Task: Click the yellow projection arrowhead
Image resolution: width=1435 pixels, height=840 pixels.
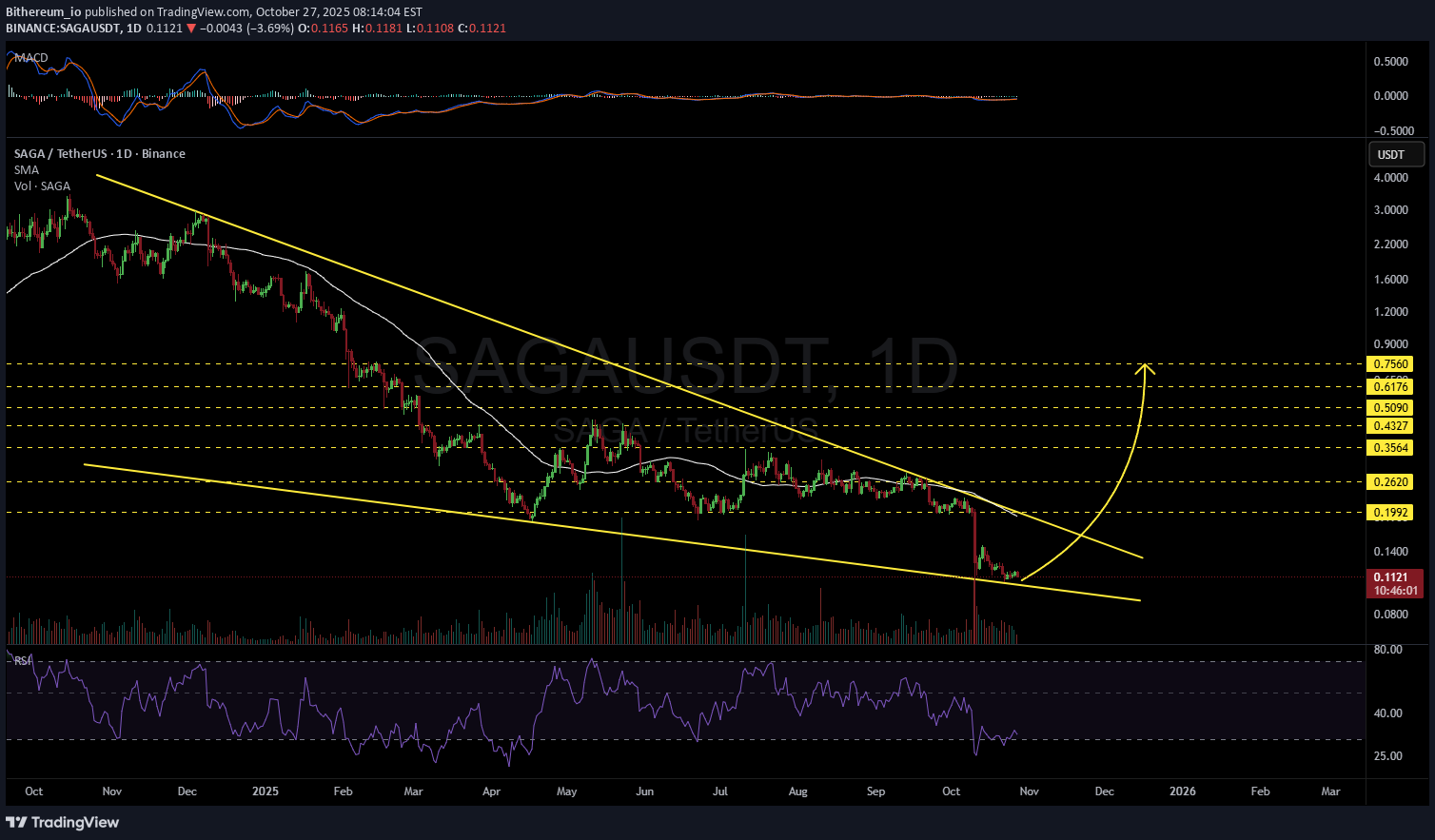Action: tap(1147, 367)
